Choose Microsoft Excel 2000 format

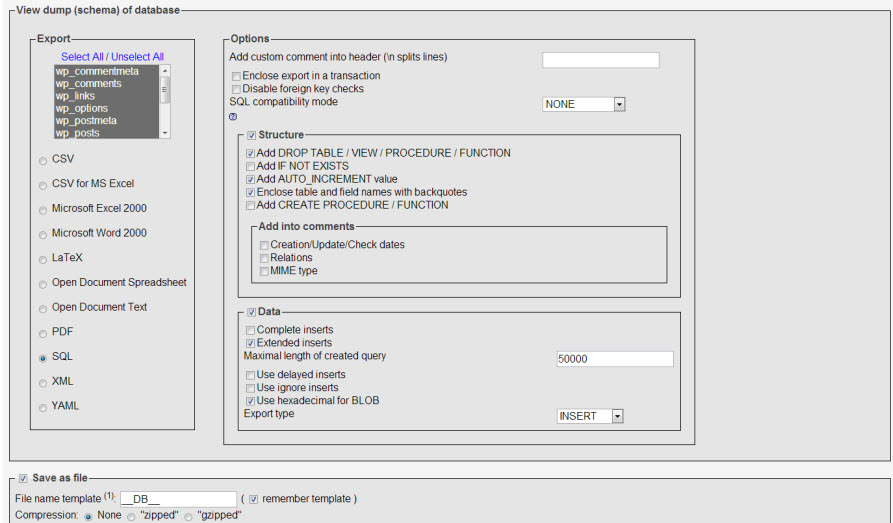pyautogui.click(x=43, y=210)
